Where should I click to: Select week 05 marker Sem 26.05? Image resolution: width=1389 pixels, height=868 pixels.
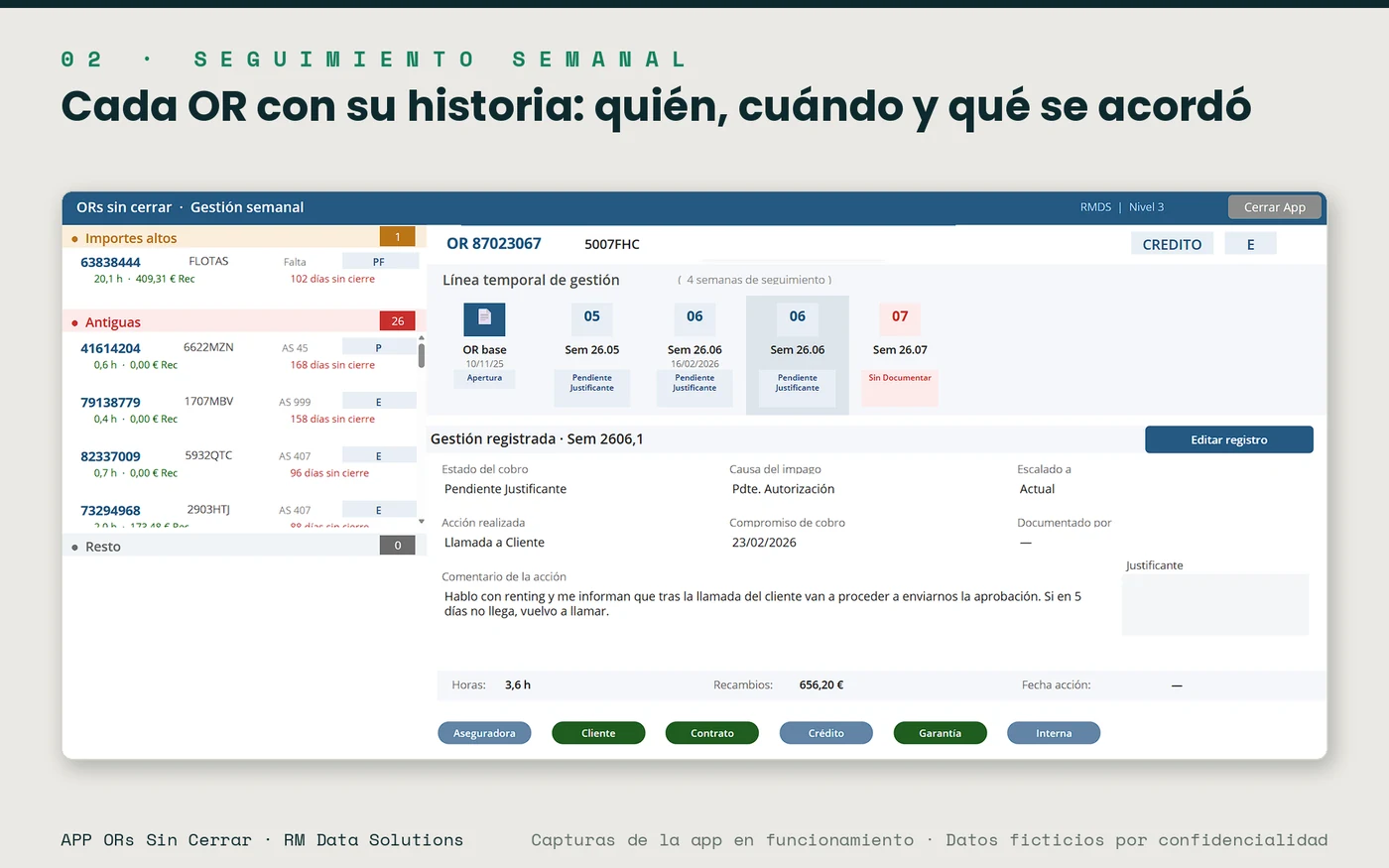592,317
